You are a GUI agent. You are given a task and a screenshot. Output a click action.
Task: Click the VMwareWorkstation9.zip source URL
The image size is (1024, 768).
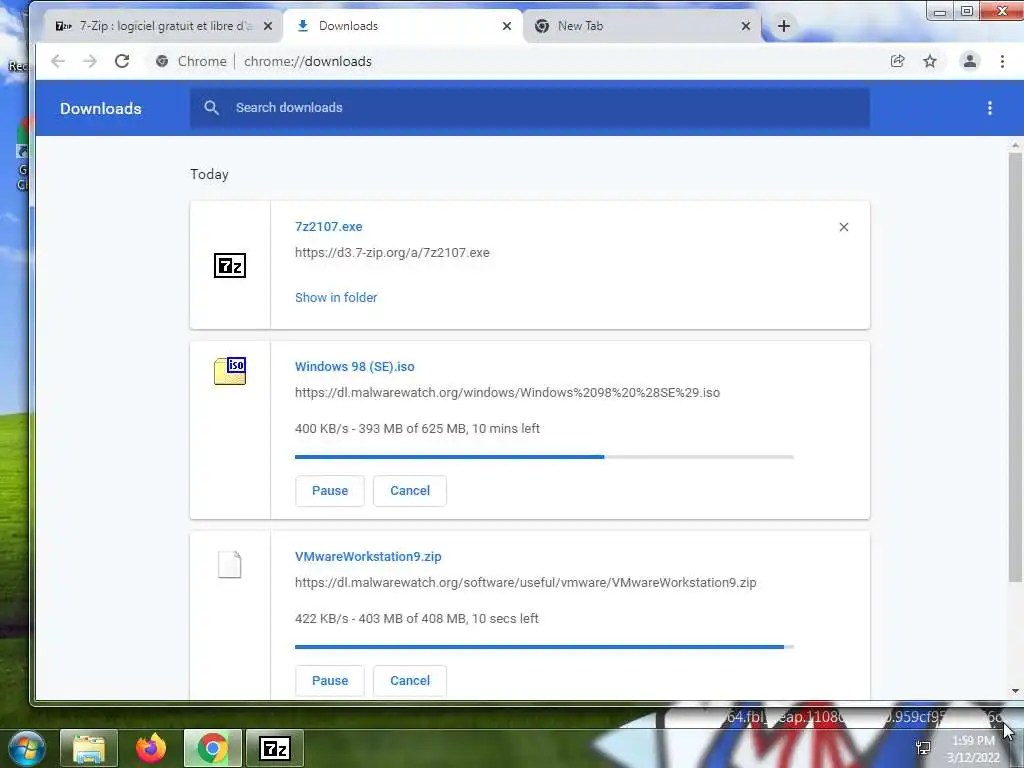(x=526, y=583)
